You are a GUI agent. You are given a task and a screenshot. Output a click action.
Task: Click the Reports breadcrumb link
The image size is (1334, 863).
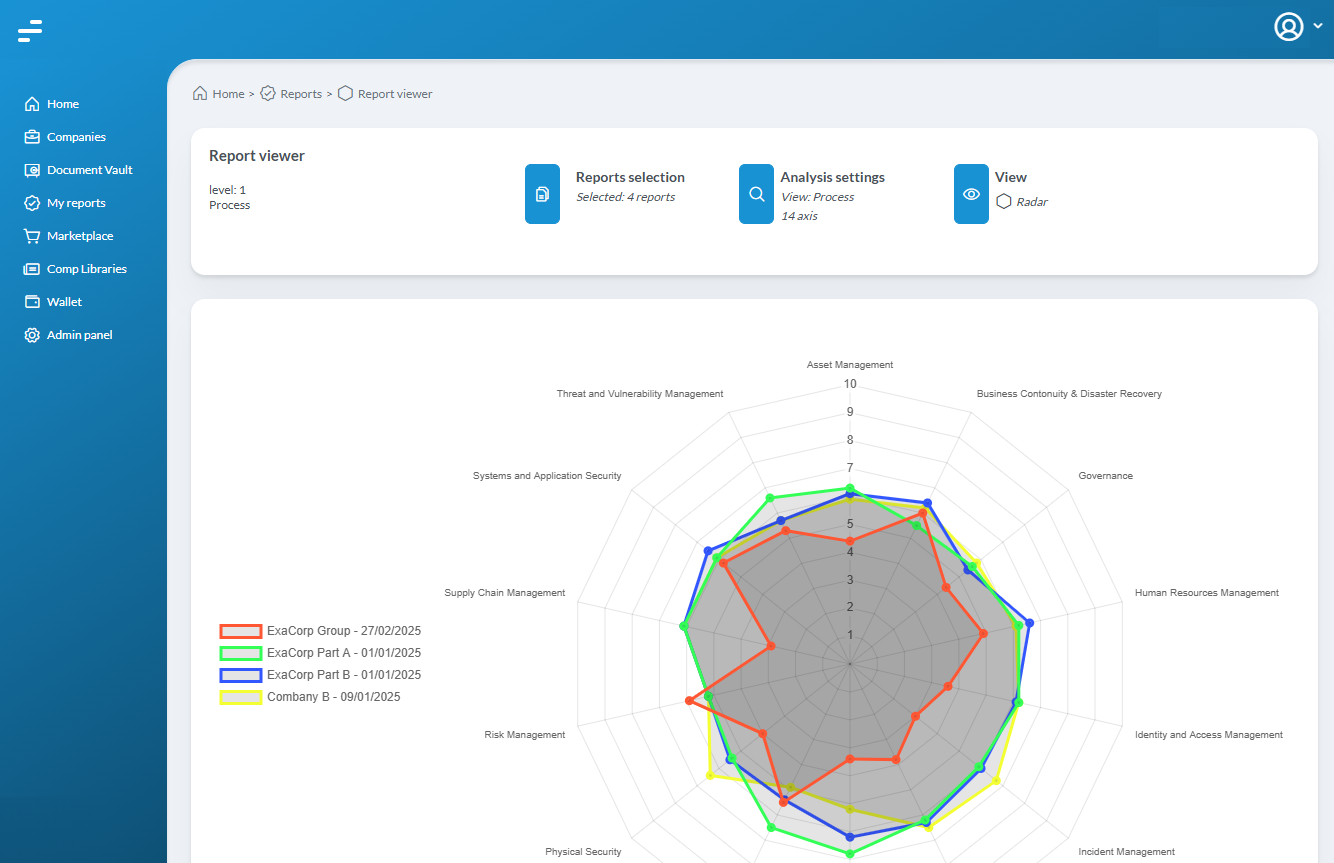pyautogui.click(x=300, y=94)
